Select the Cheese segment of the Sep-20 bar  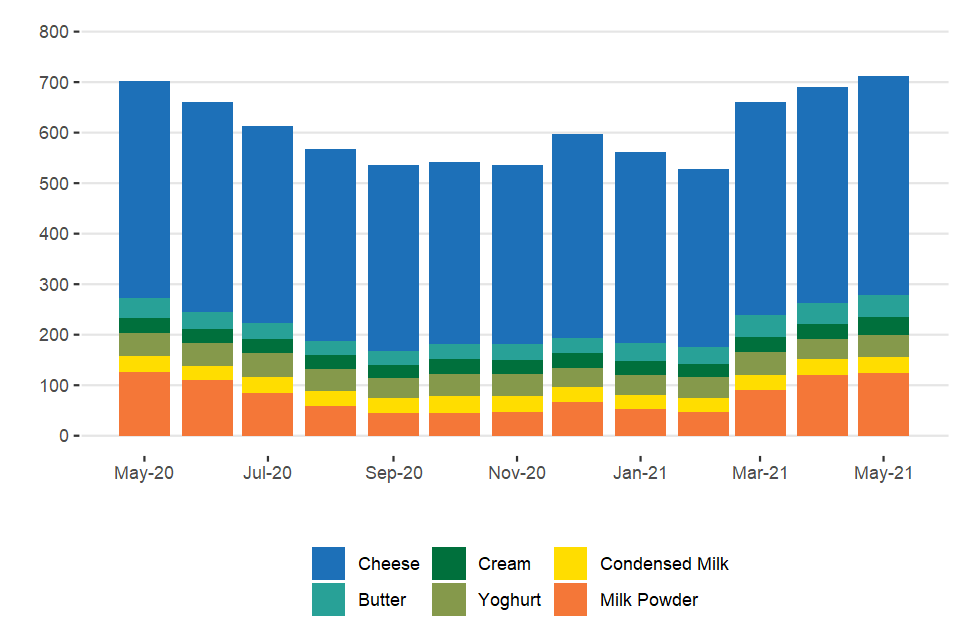(393, 258)
